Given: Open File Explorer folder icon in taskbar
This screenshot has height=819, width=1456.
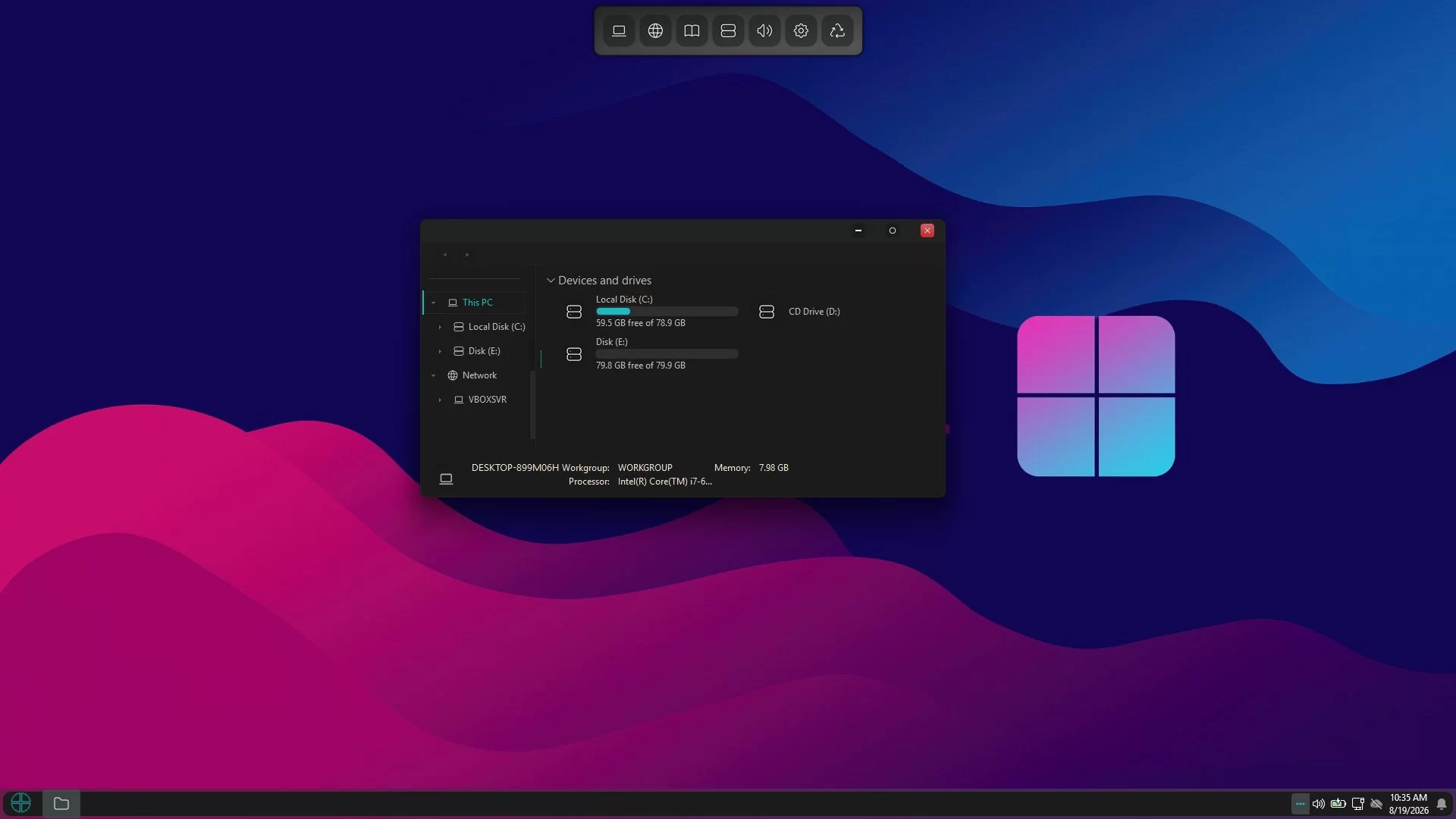Looking at the screenshot, I should (61, 803).
